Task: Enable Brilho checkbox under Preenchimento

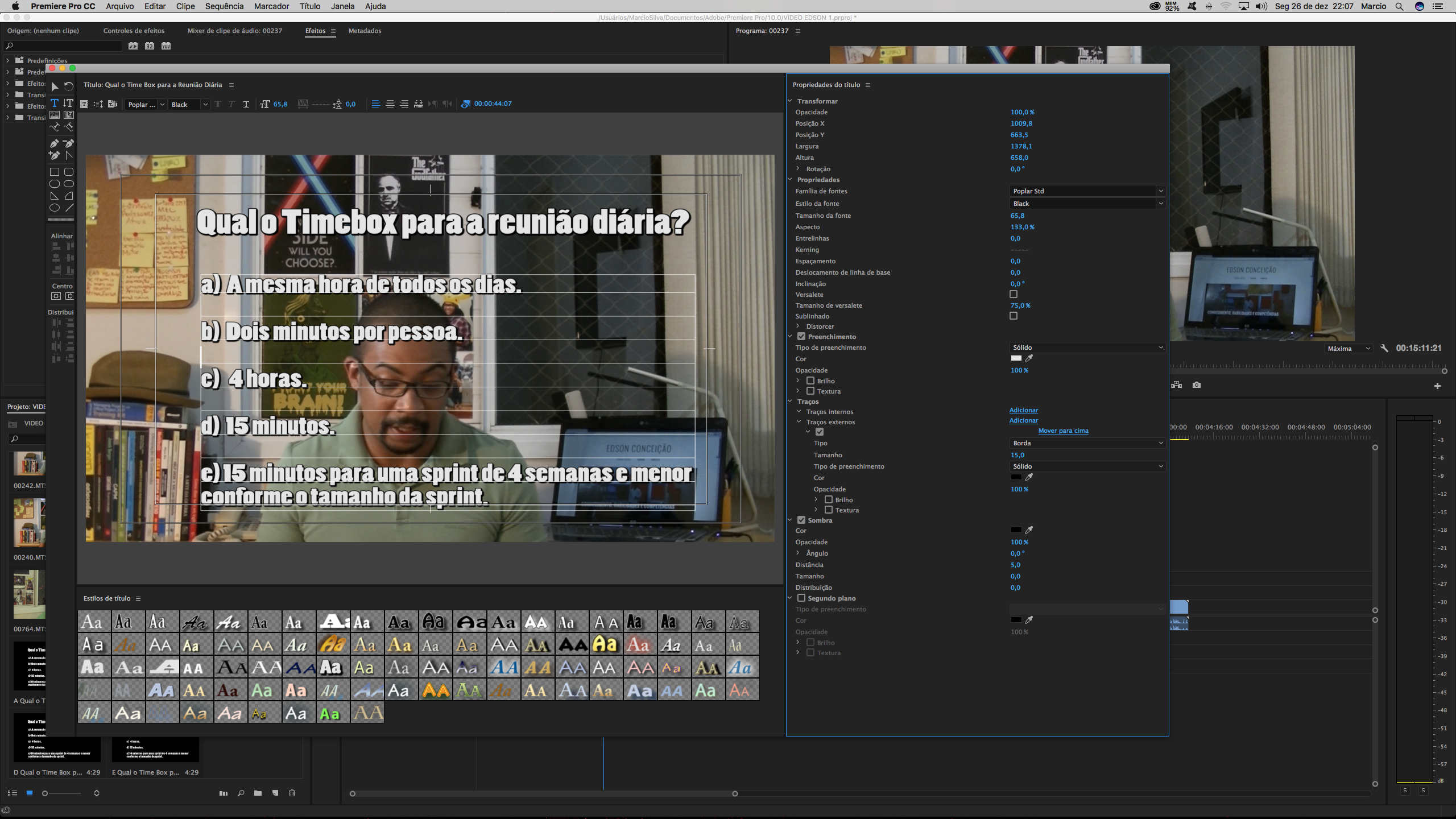Action: coord(810,380)
